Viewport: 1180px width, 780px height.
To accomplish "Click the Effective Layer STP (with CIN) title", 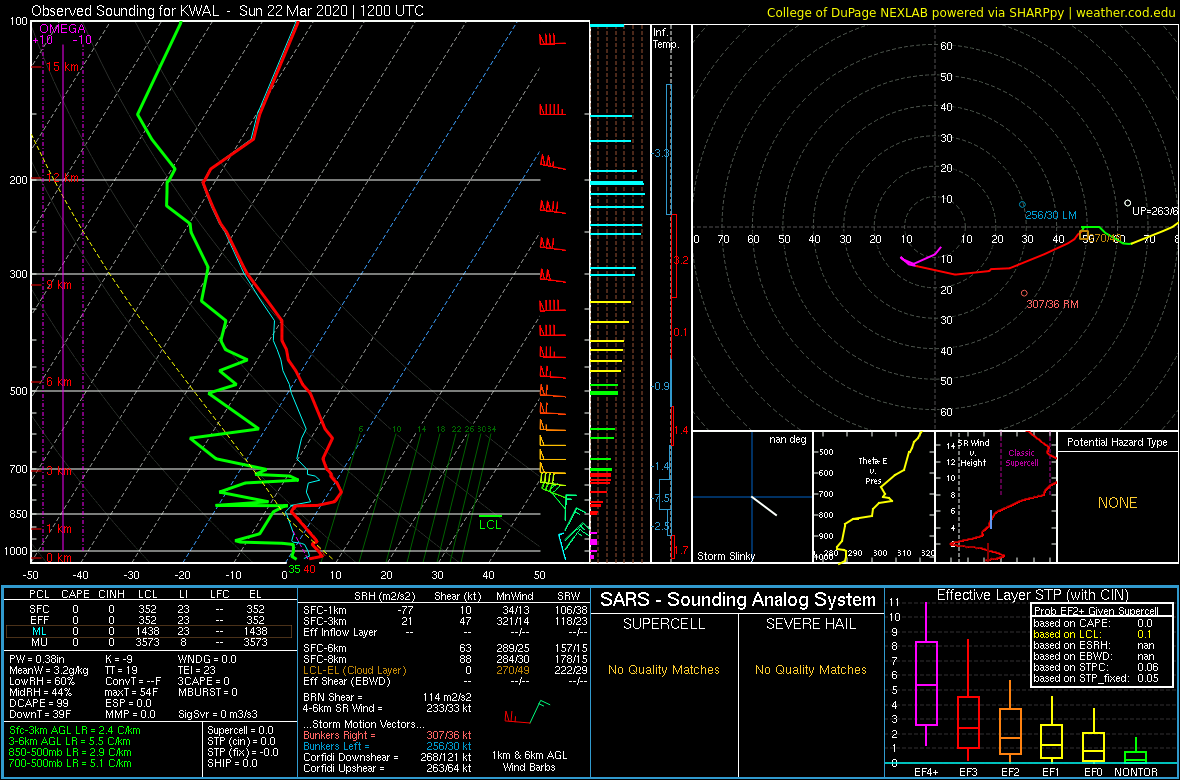I will [x=1032, y=596].
